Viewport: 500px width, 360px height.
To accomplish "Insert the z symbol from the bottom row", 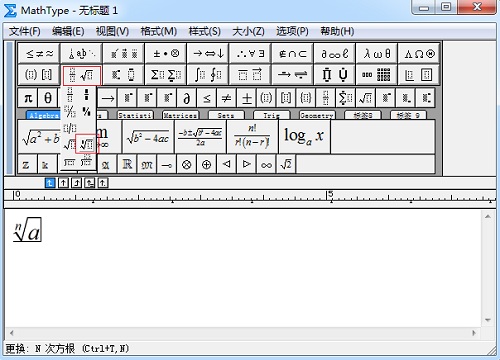I will [x=27, y=164].
